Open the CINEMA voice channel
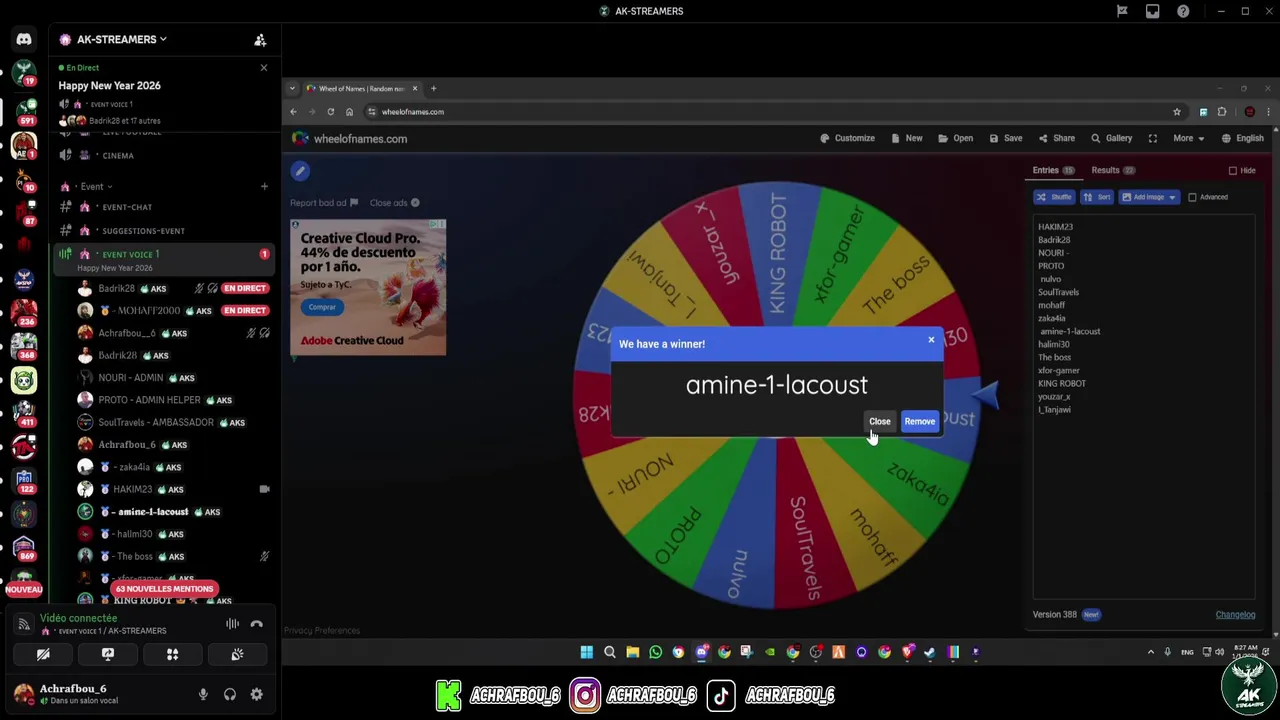 [x=118, y=156]
